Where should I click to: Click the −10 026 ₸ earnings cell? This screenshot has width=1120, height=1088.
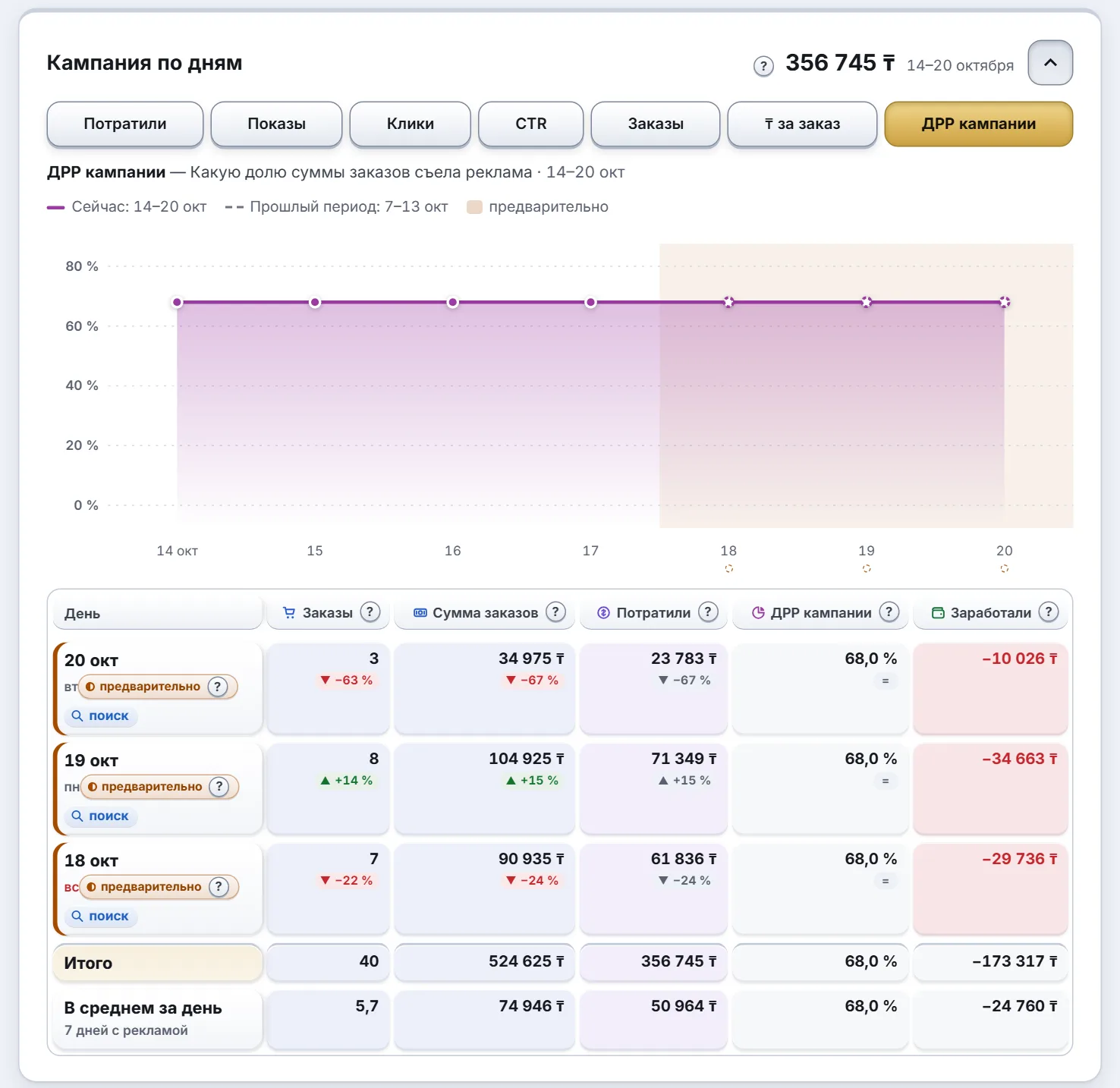tap(990, 688)
